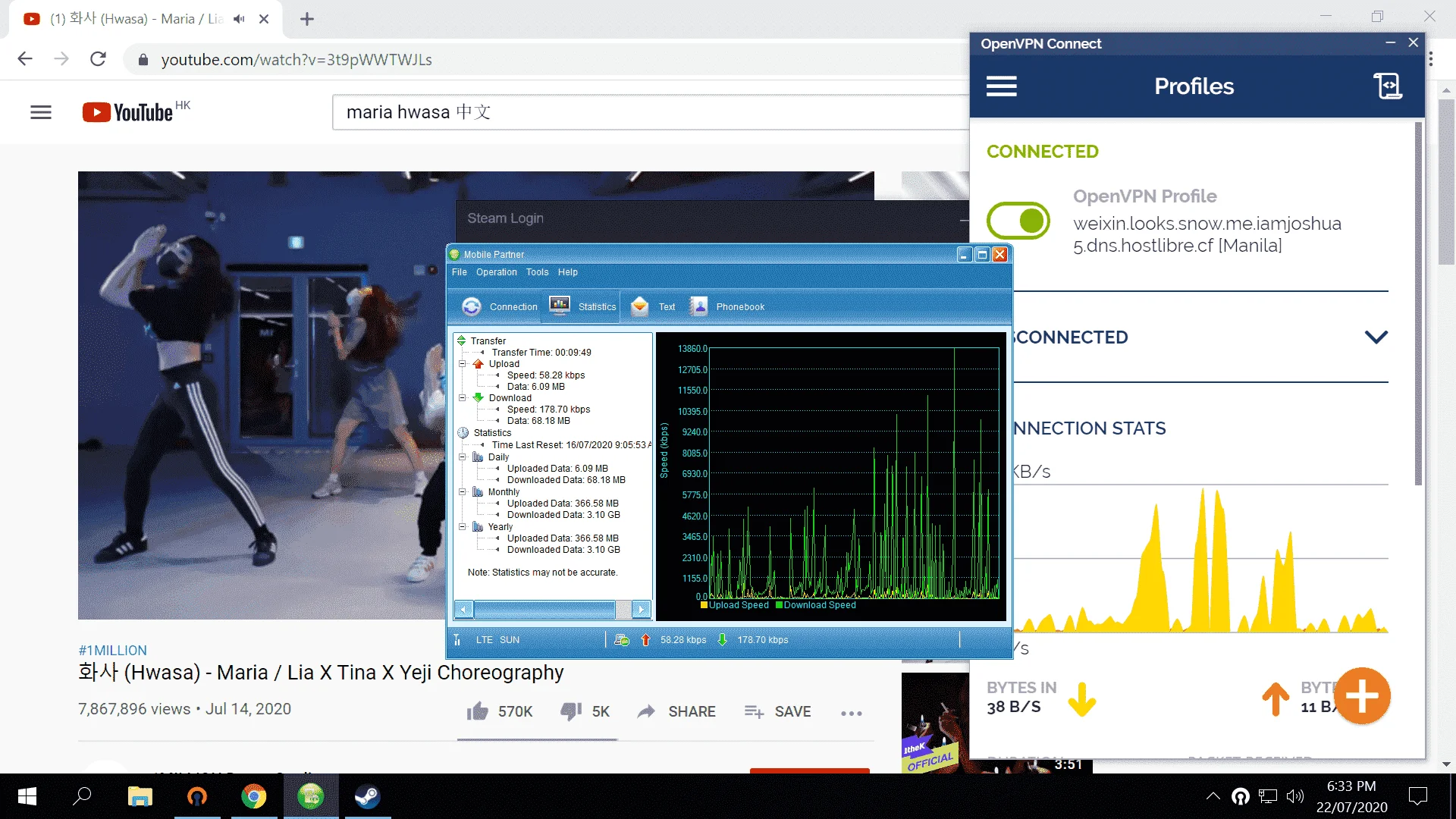Click the signal strength icon in status bar

pos(457,640)
